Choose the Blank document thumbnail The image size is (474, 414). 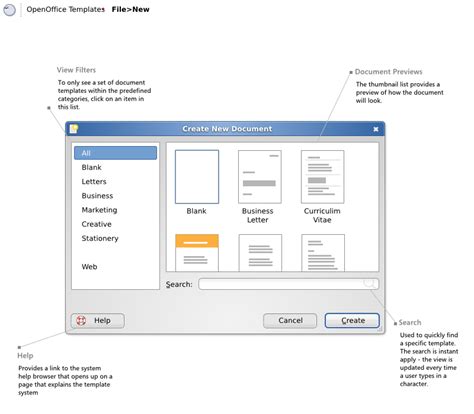coord(197,177)
